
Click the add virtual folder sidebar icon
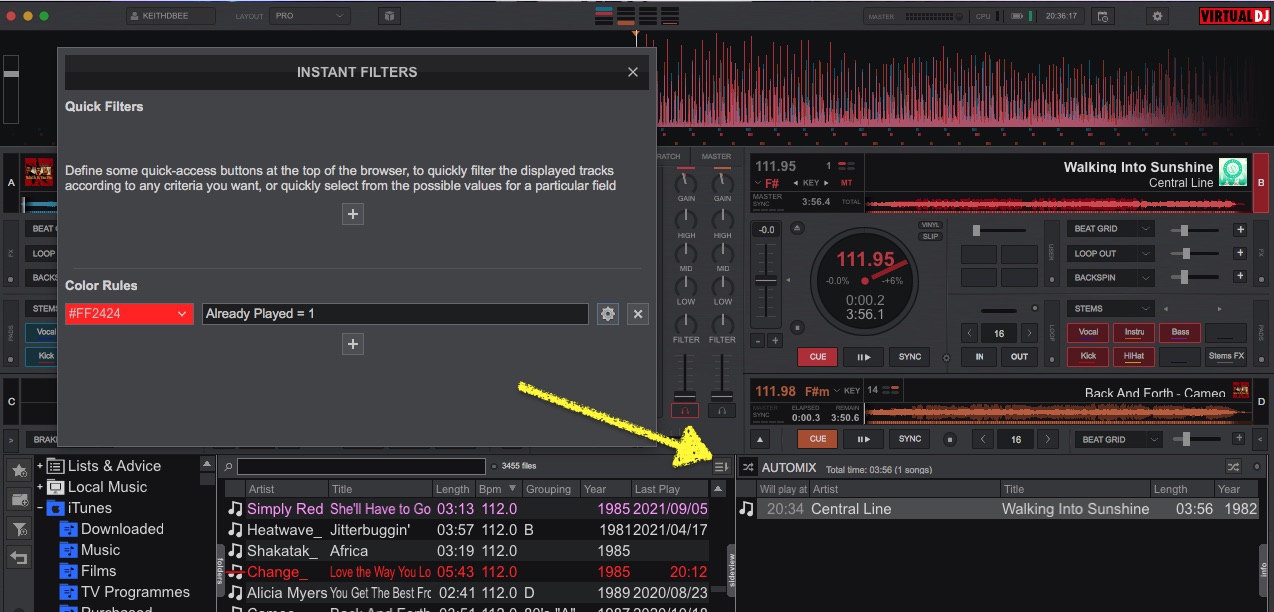(19, 499)
